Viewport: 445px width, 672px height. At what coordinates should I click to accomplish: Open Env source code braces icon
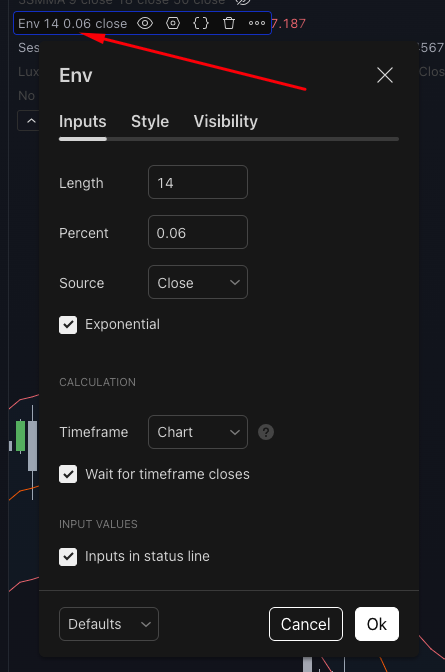click(201, 23)
